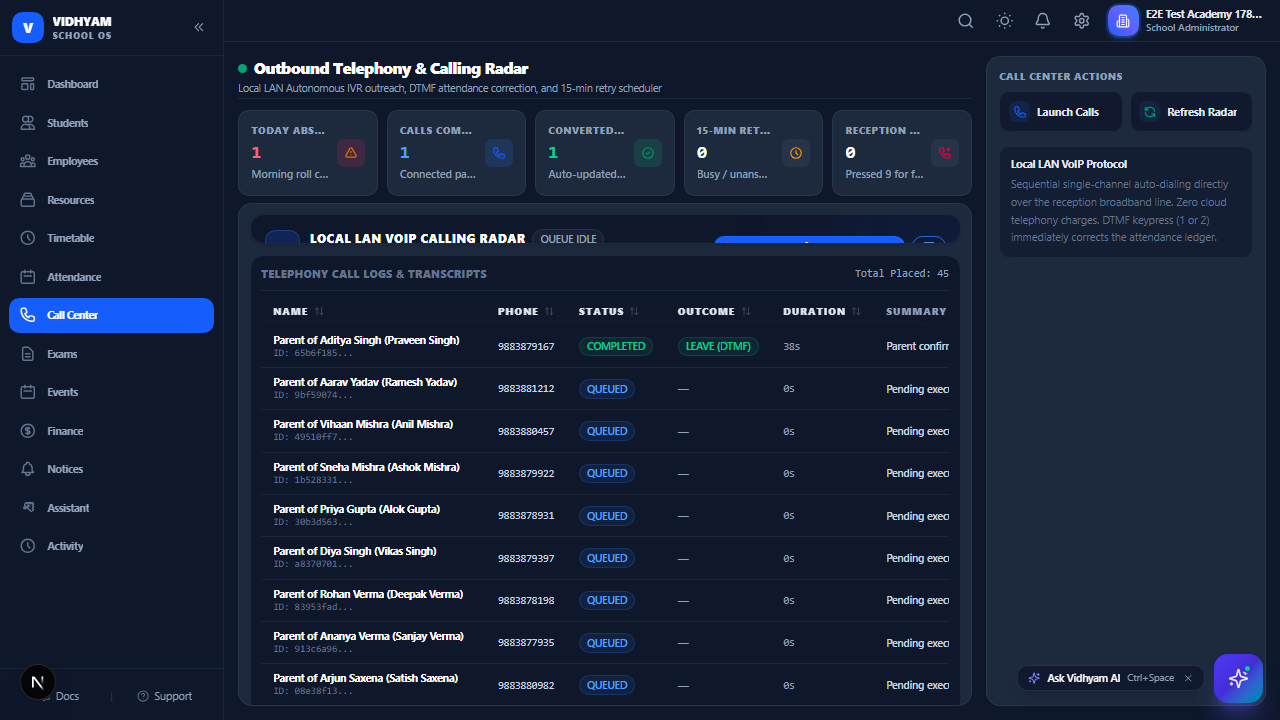Viewport: 1280px width, 720px height.
Task: Select the Parent of Aditya Singh row name
Action: [x=366, y=340]
